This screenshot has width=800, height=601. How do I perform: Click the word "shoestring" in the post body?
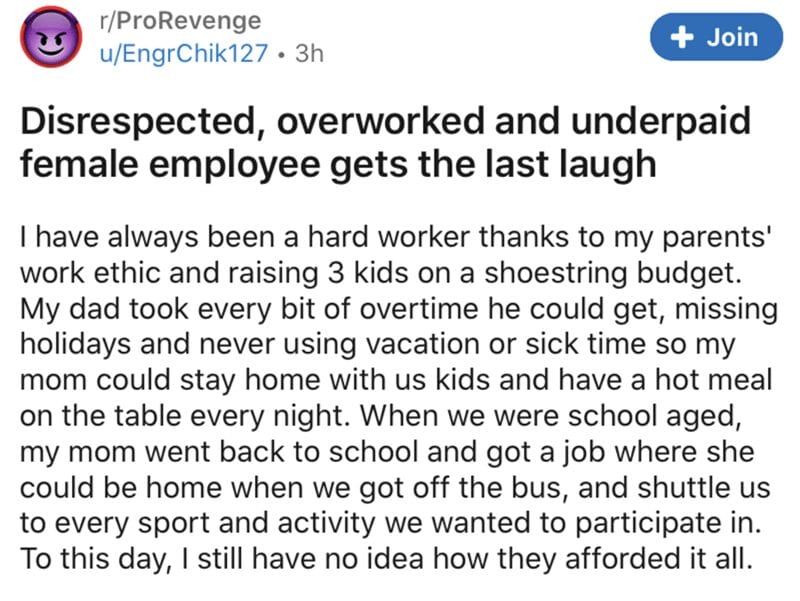(556, 273)
